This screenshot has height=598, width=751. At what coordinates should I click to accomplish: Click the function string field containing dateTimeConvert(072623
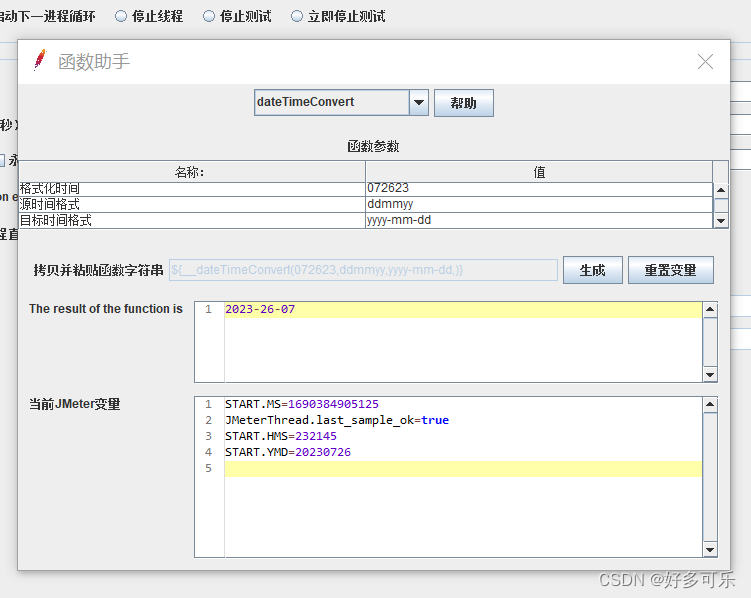(363, 270)
